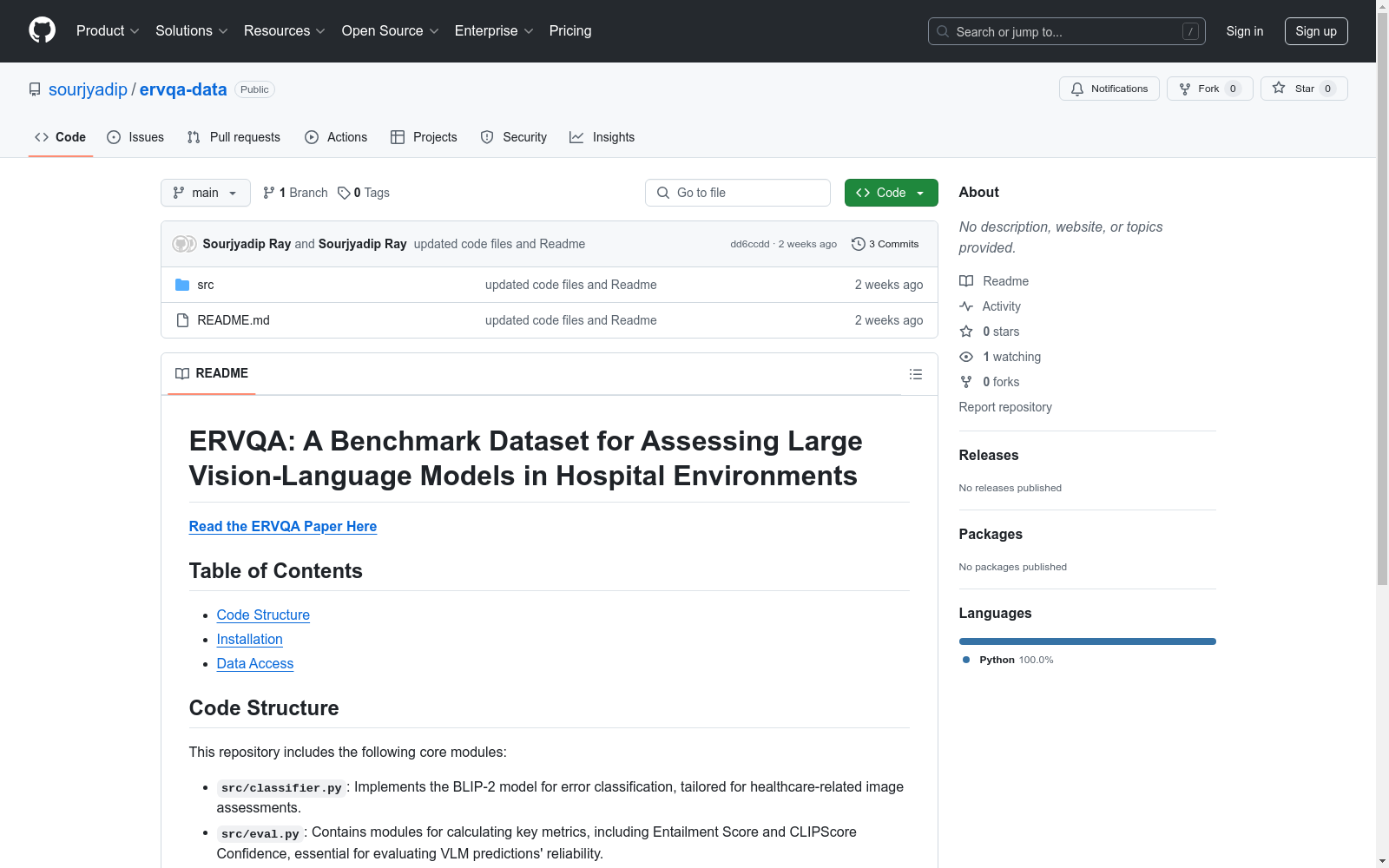
Task: Focus the Search or jump to field
Action: tap(1066, 31)
